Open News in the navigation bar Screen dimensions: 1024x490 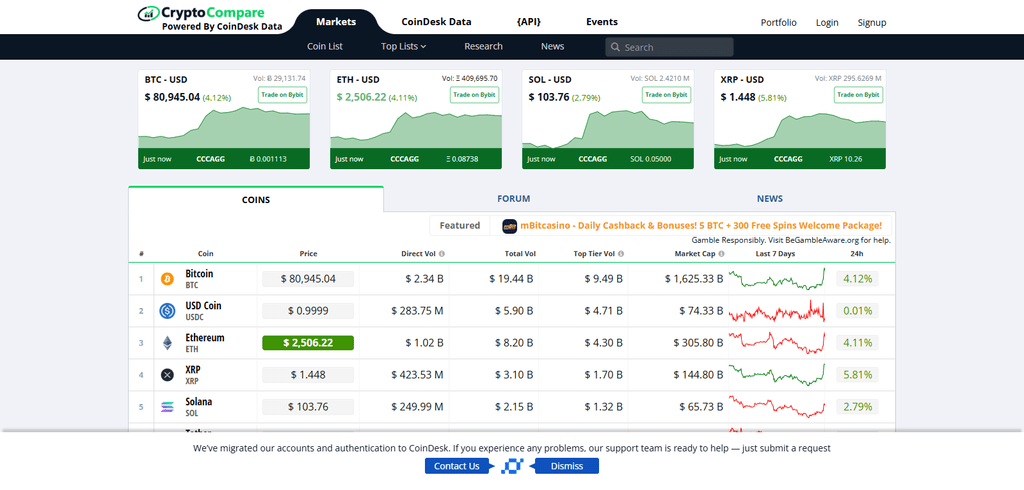click(x=552, y=46)
